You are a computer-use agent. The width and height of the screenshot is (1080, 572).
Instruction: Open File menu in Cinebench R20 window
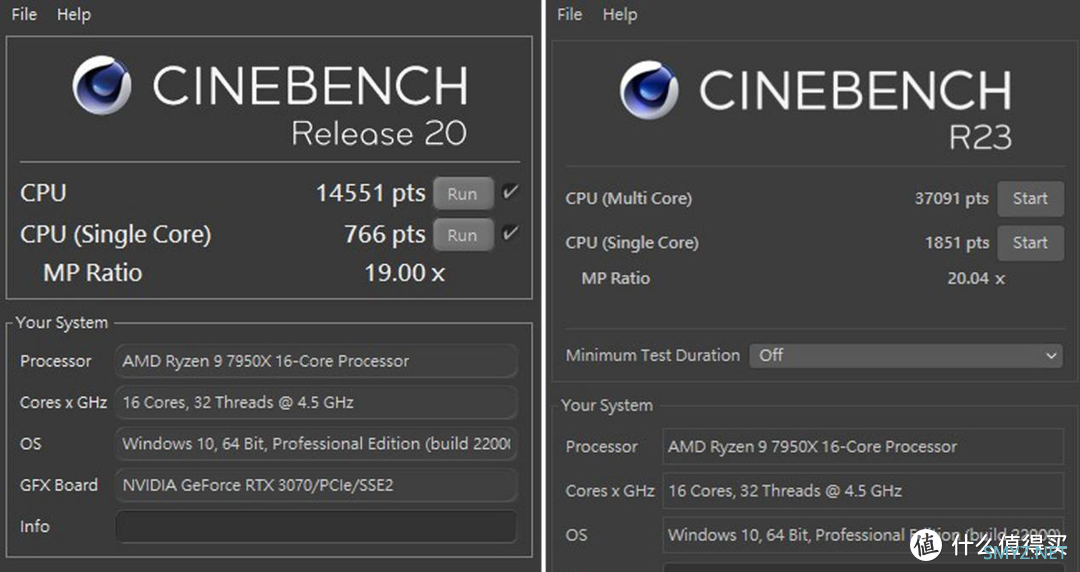point(24,14)
